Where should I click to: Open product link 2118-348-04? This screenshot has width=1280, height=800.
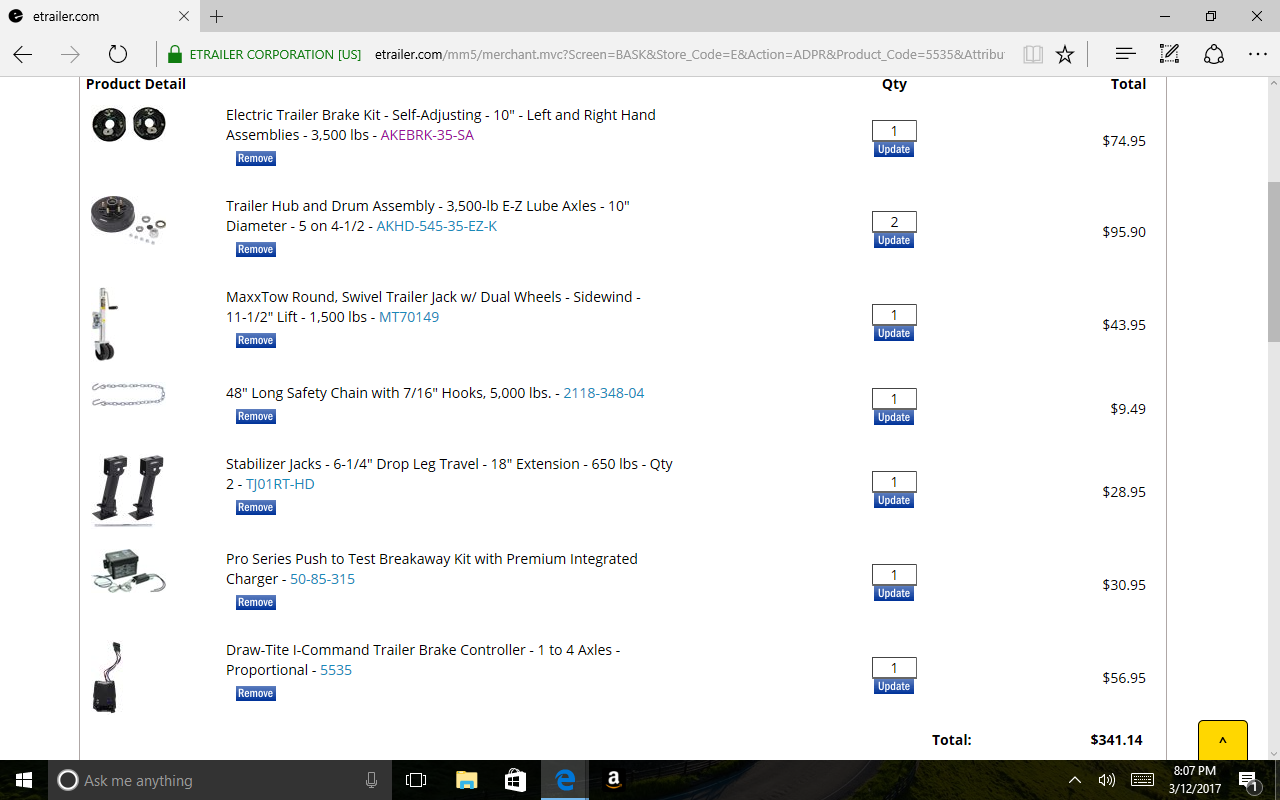604,393
